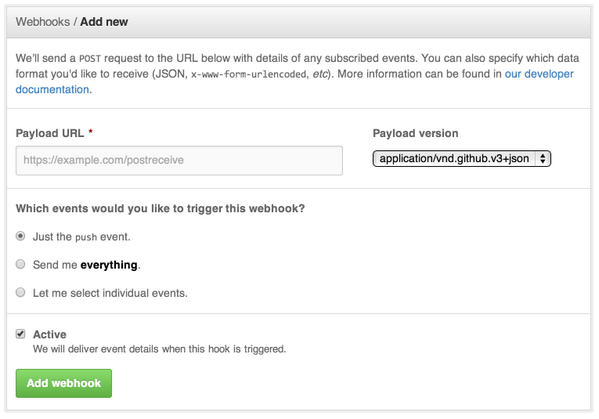Open the 'our developer' documentation link
Screen dimensions: 599x419
(539, 74)
